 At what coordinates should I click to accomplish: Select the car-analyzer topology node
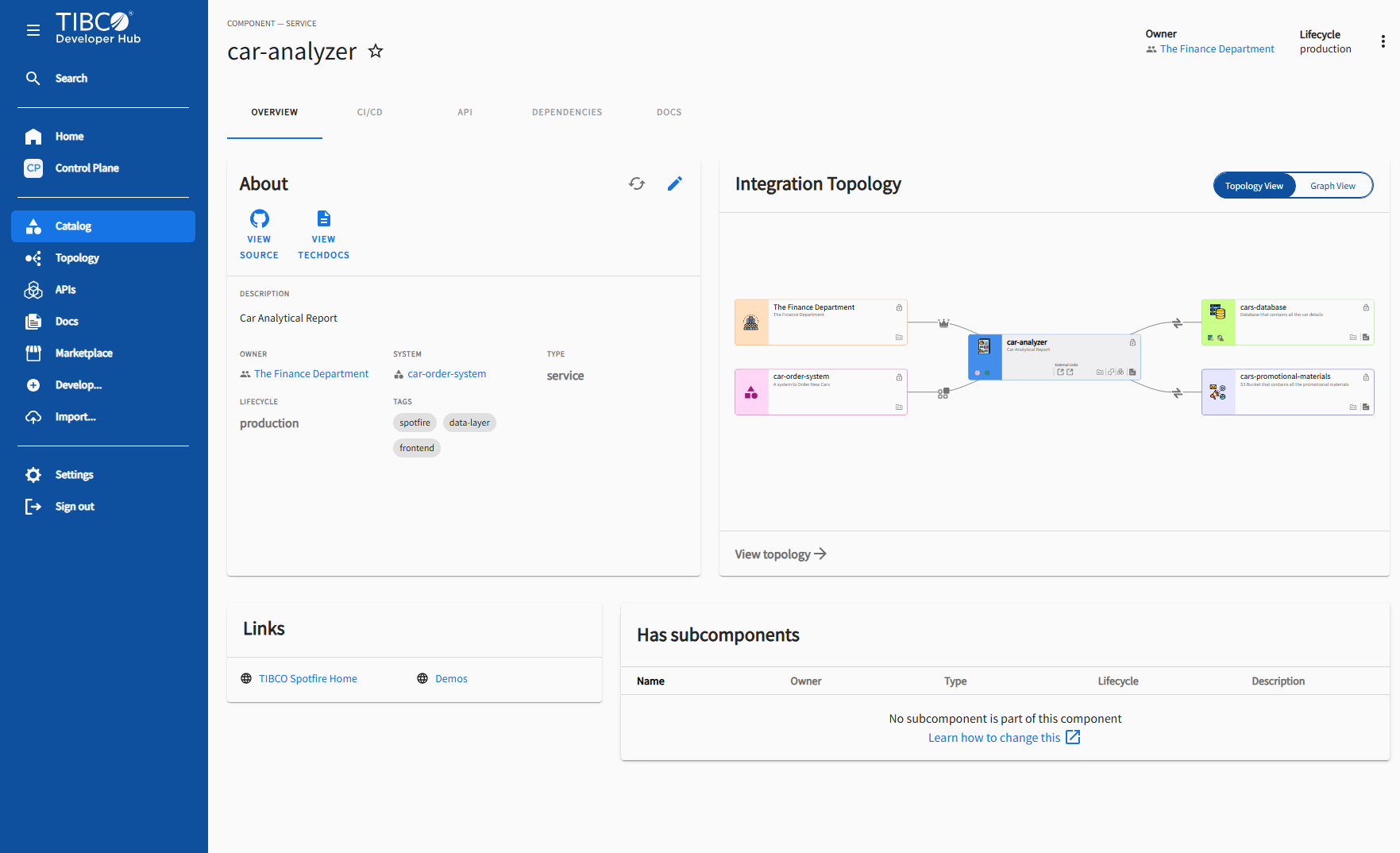1055,357
